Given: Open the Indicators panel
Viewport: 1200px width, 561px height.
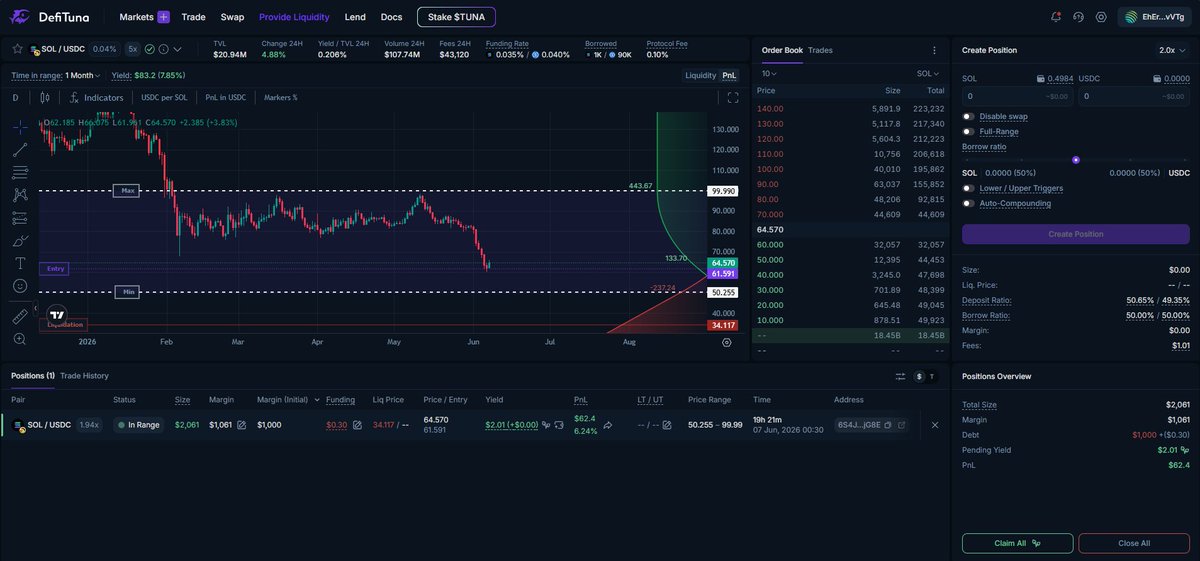Looking at the screenshot, I should [x=97, y=98].
